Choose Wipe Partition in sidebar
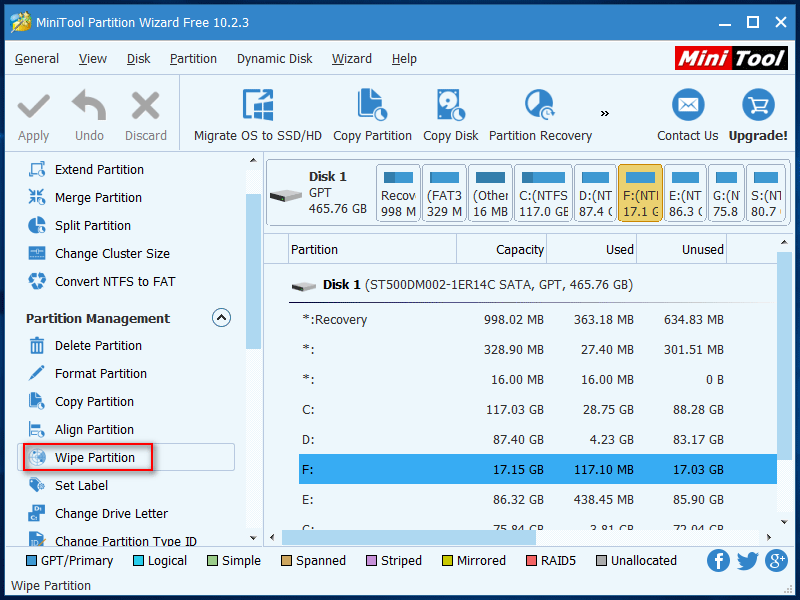 coord(94,458)
